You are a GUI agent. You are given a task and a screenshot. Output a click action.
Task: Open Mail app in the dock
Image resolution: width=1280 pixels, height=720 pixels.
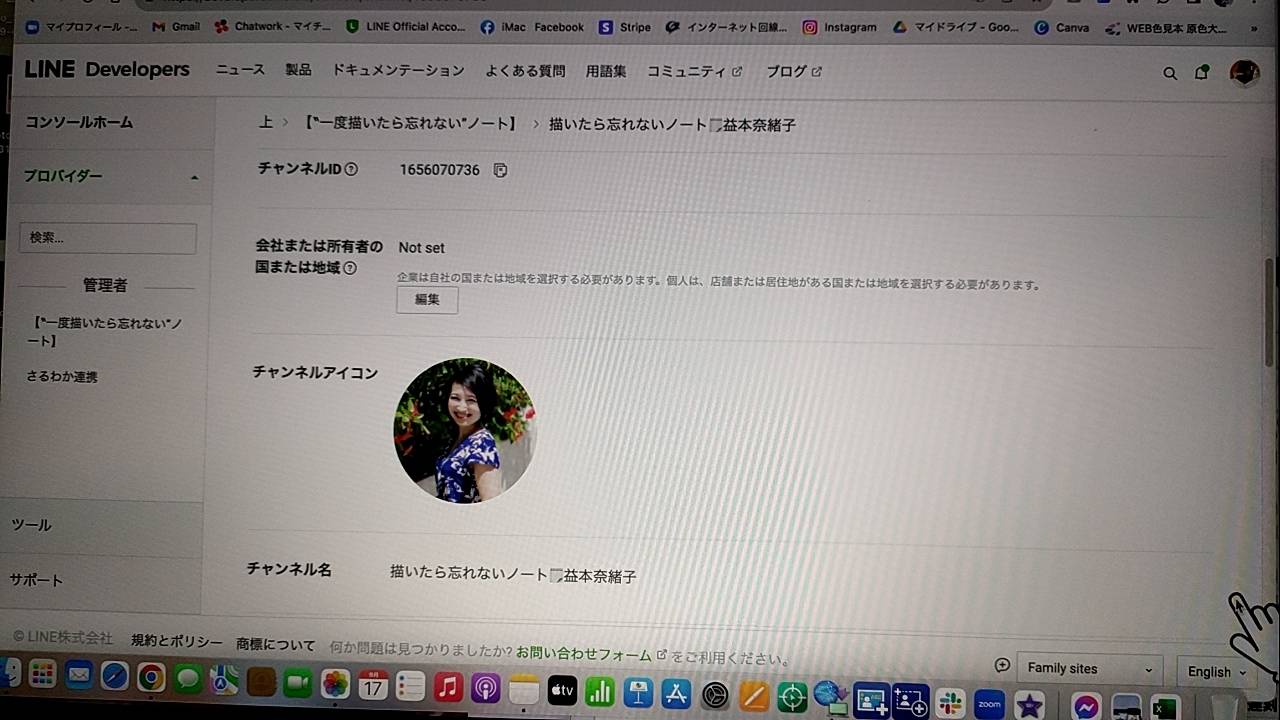click(79, 676)
